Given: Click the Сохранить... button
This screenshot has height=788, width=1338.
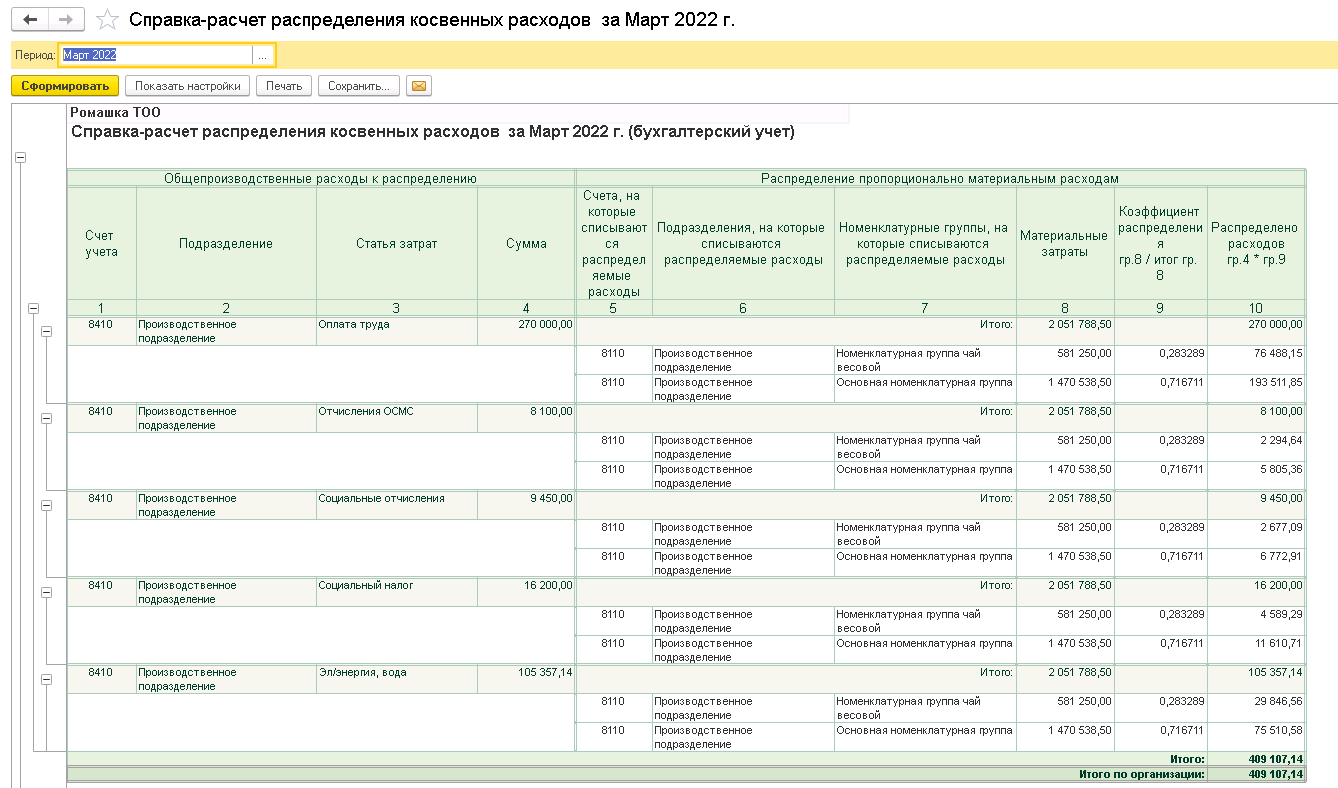Looking at the screenshot, I should point(359,86).
